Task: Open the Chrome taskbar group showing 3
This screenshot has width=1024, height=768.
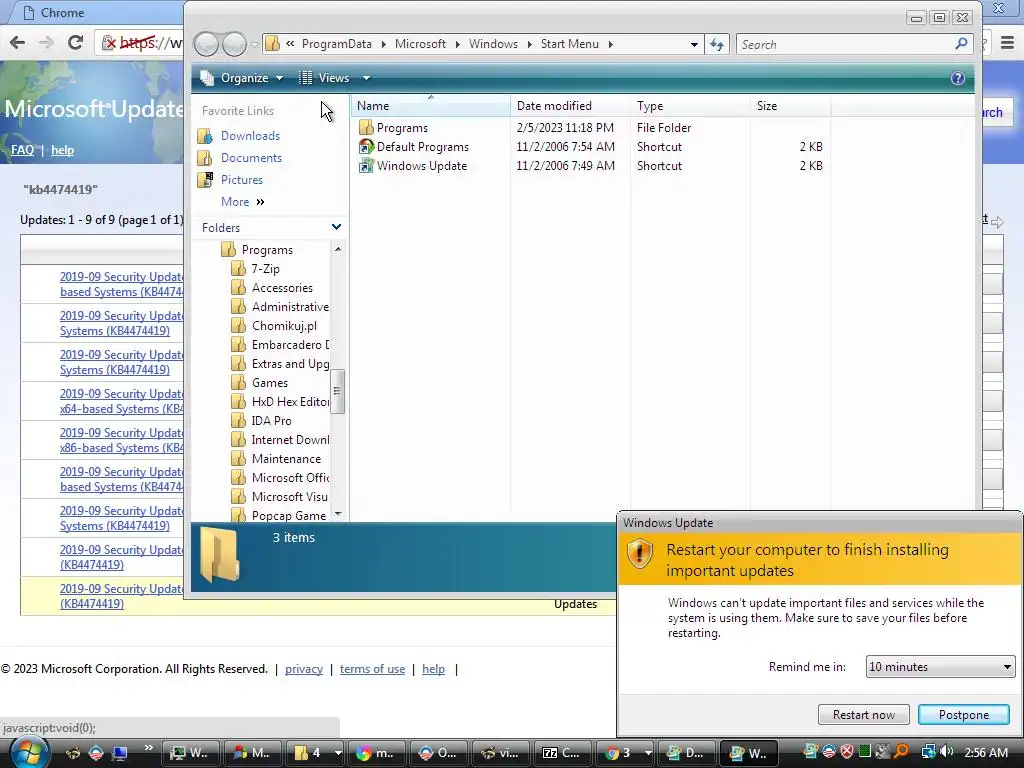Action: coord(626,753)
